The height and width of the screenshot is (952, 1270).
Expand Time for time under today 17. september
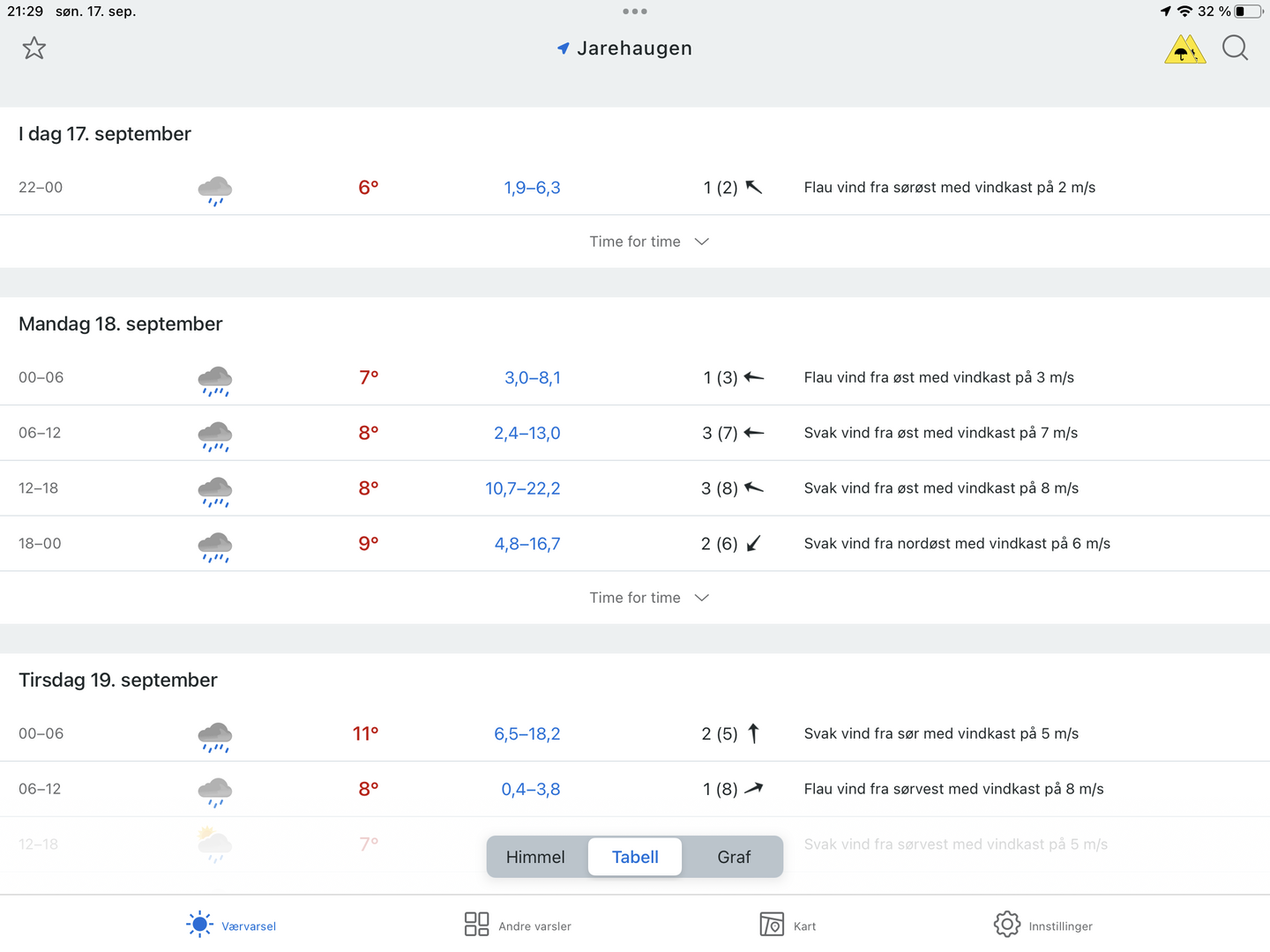coord(648,242)
